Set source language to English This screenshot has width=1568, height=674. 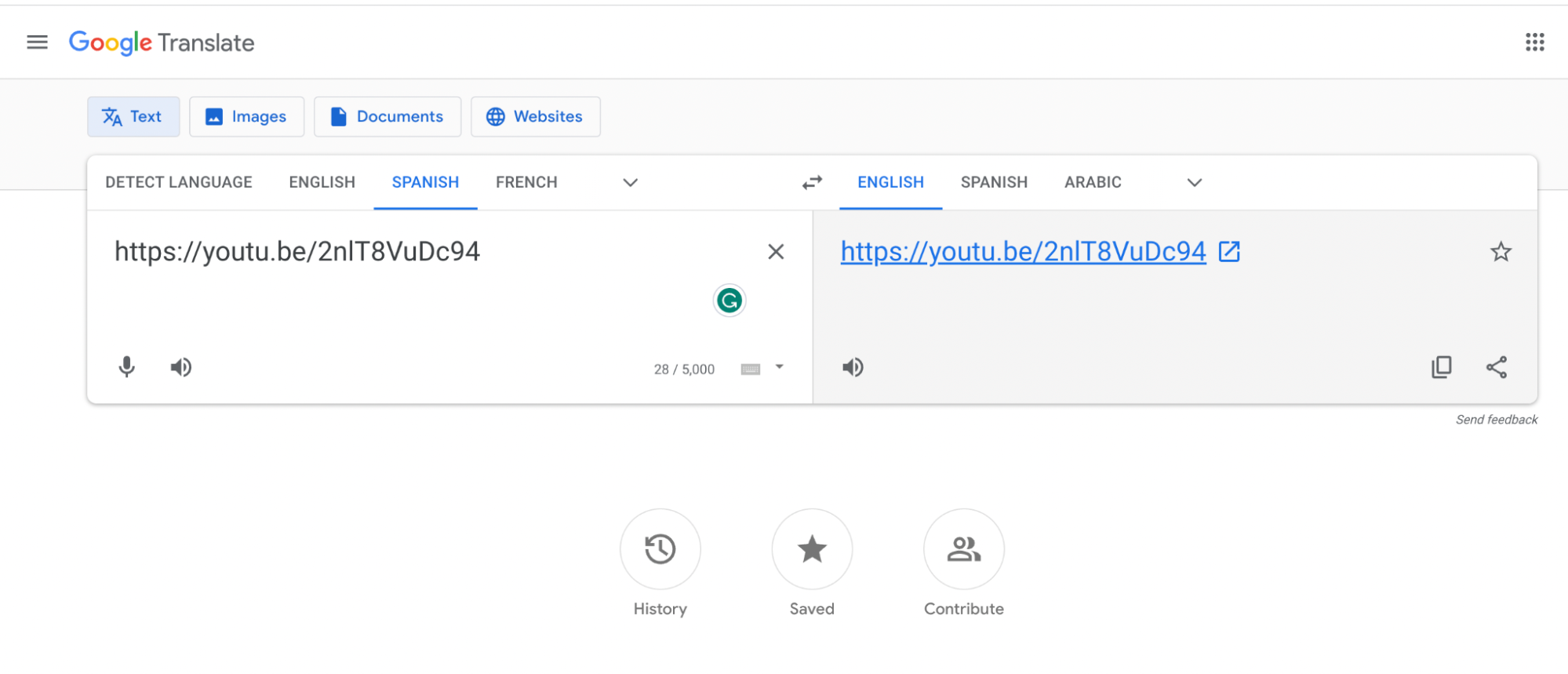(x=322, y=182)
